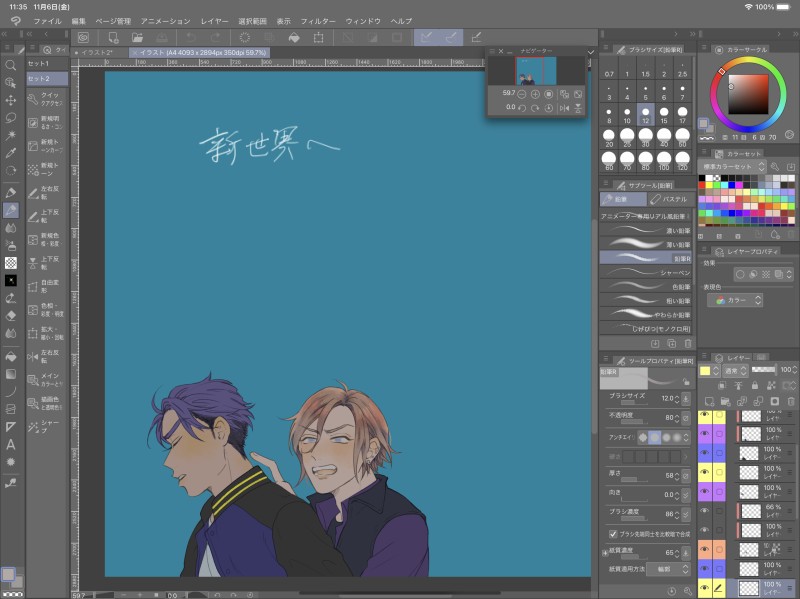Choose brush size 15 preset
Screen dimensions: 800x599
click(664, 115)
